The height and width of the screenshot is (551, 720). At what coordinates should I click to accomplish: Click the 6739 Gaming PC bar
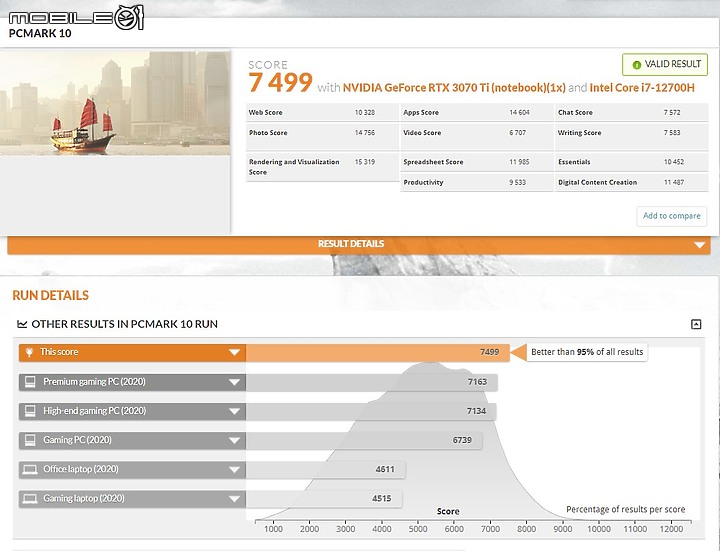pyautogui.click(x=364, y=440)
